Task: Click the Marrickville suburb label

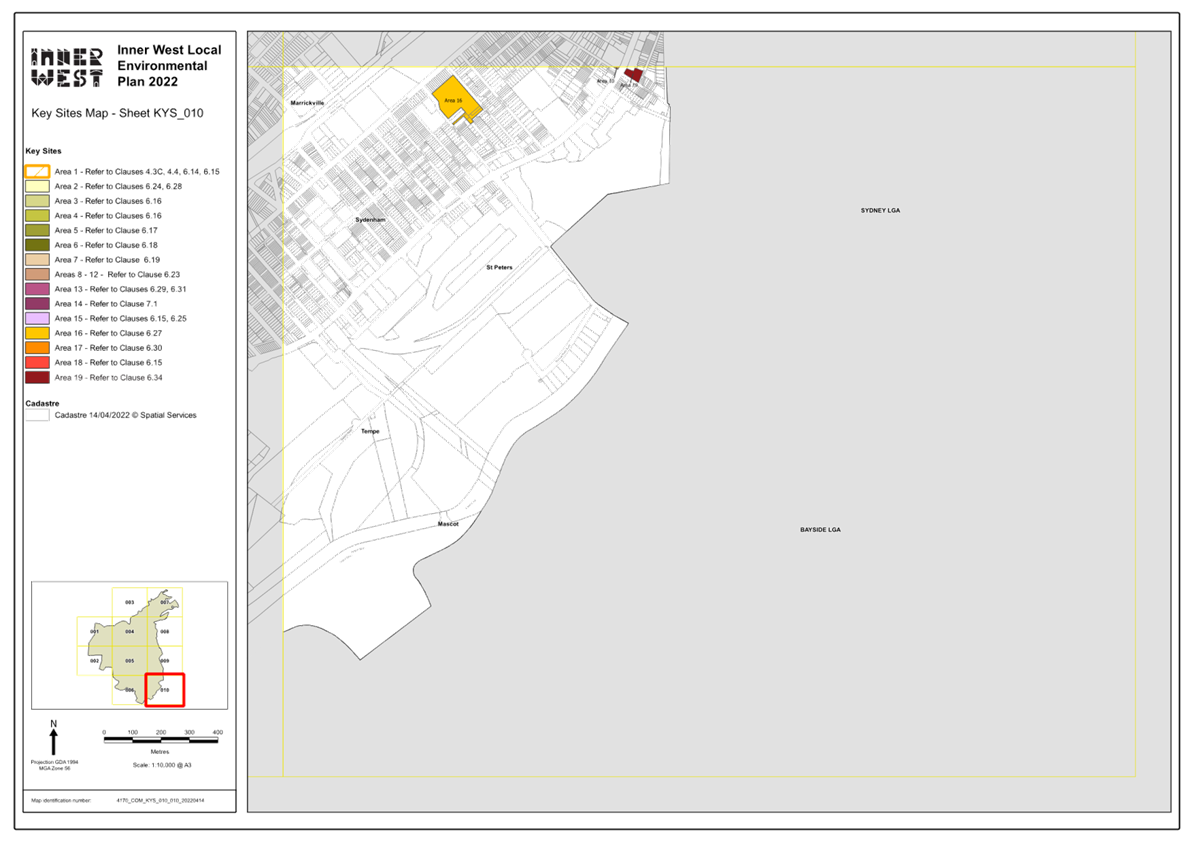Action: [306, 102]
